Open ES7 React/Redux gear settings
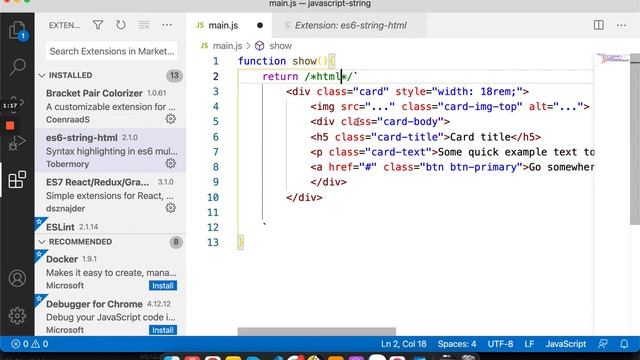Viewport: 640px width, 360px height. tap(171, 208)
